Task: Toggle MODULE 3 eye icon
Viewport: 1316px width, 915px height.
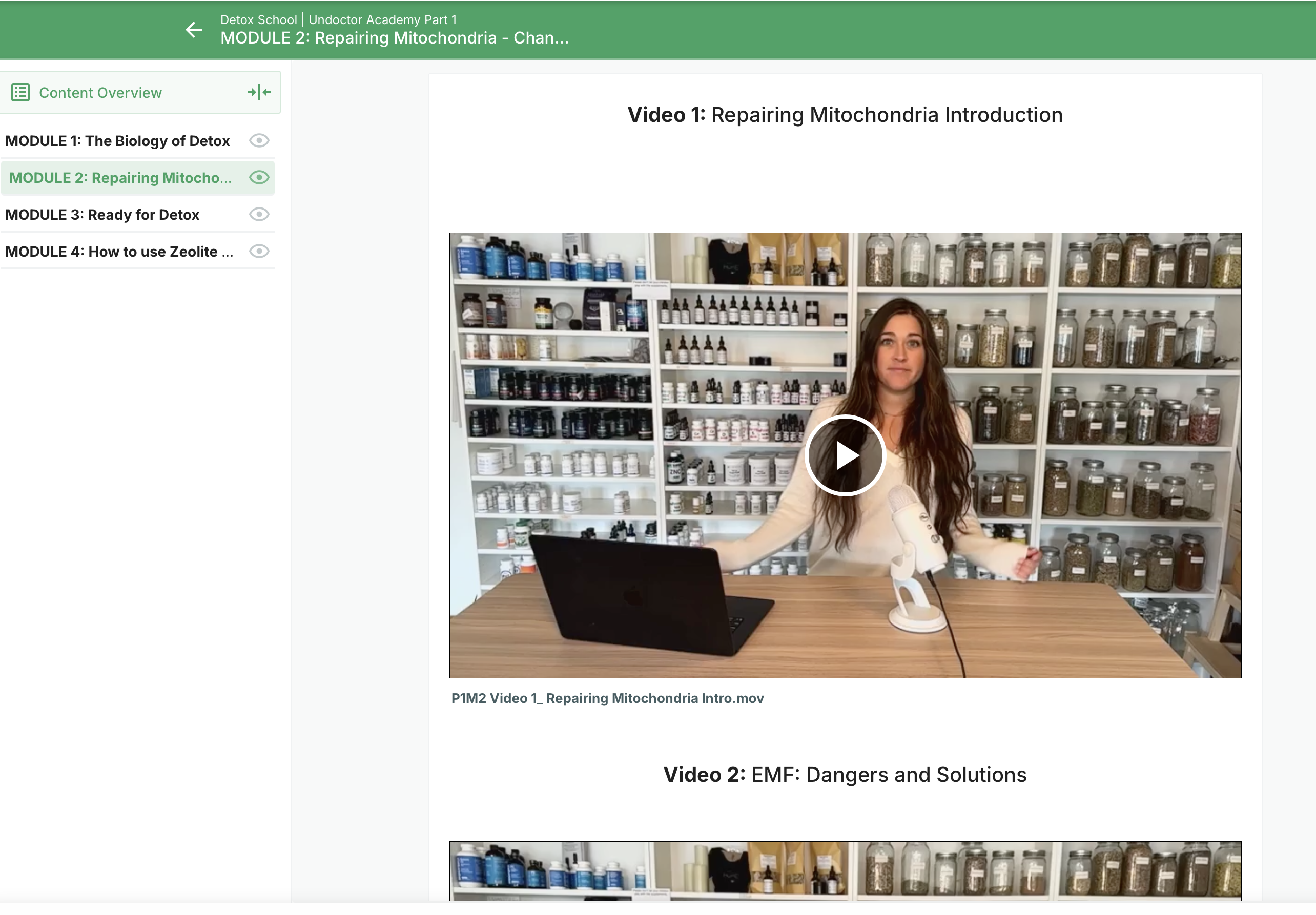Action: click(259, 214)
